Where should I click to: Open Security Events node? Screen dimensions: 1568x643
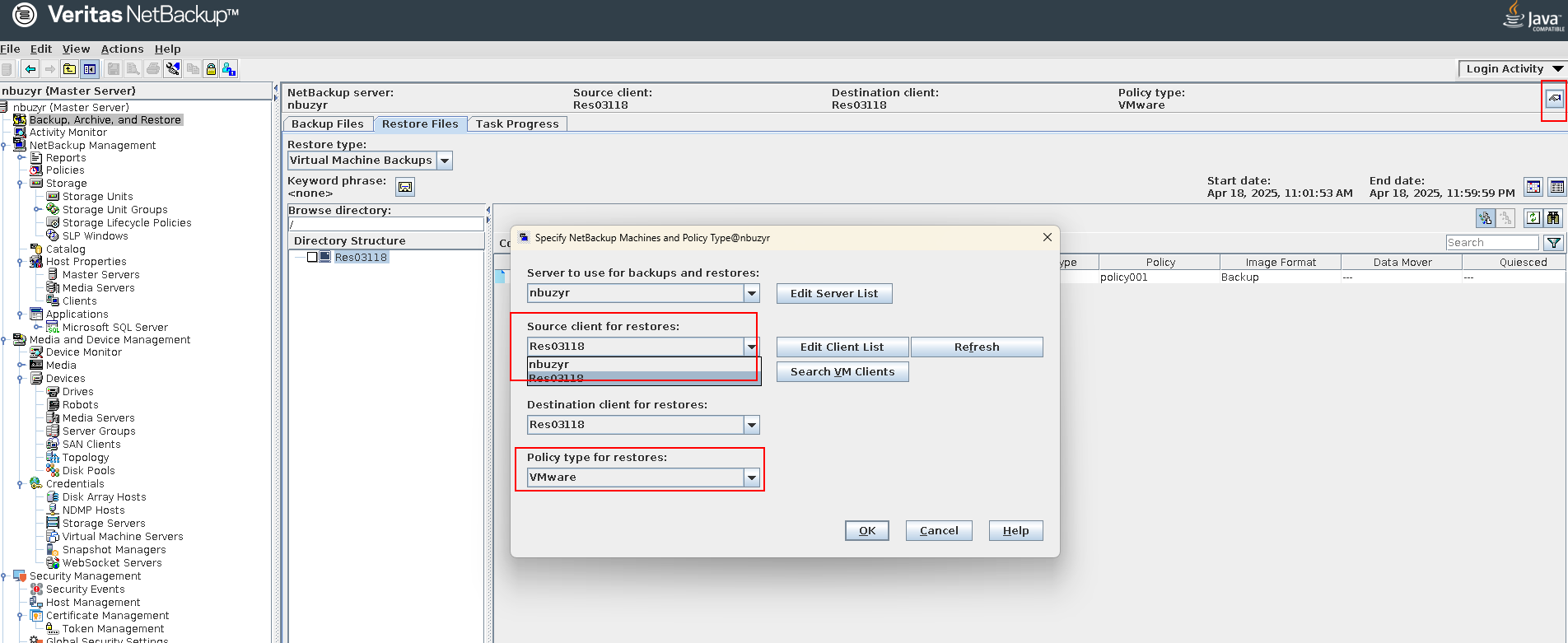click(86, 589)
